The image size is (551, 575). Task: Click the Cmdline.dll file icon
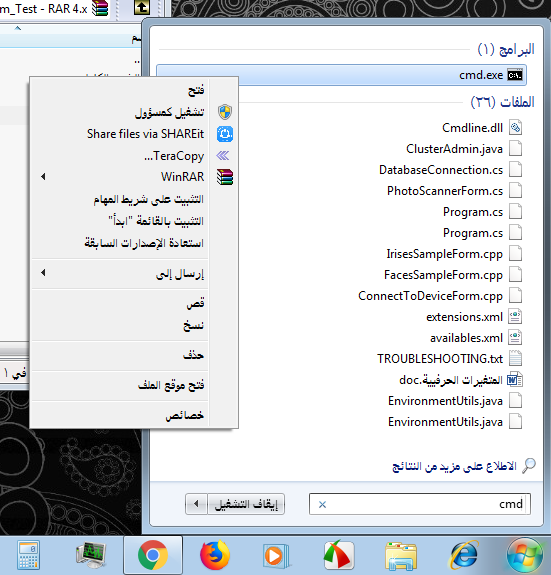(x=515, y=128)
